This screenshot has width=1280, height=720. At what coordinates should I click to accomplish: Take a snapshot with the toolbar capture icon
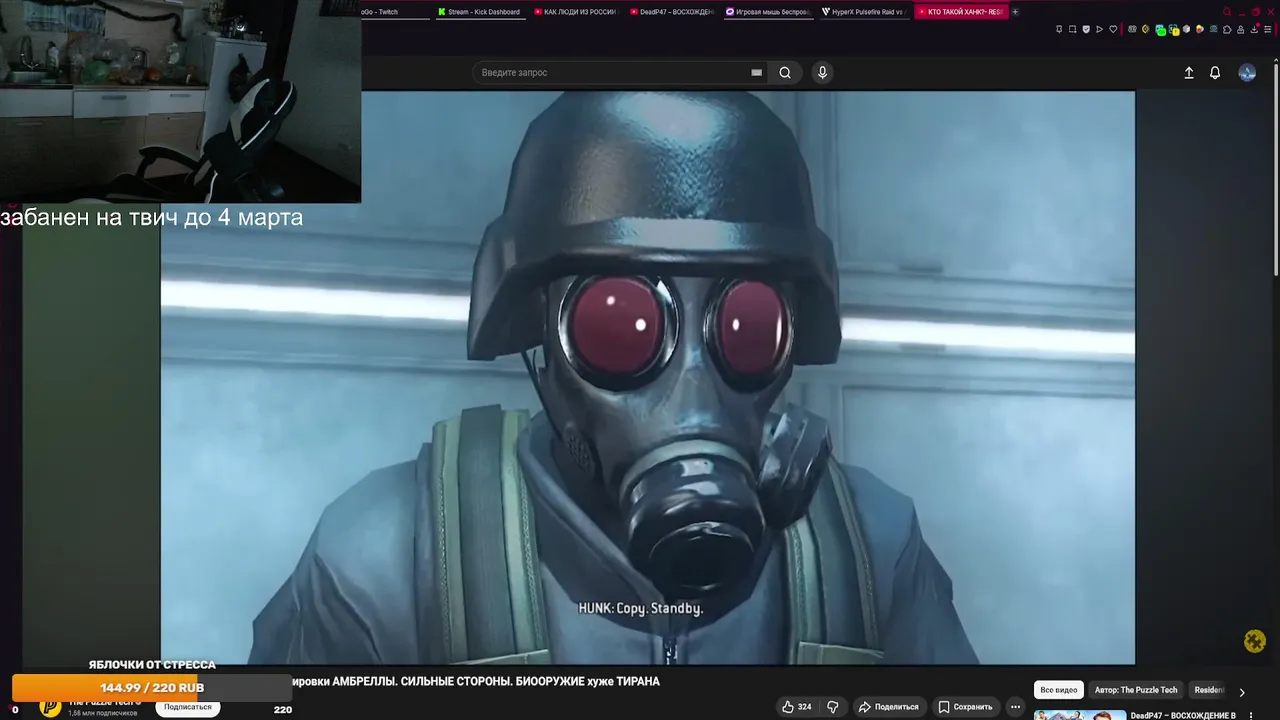(1072, 29)
